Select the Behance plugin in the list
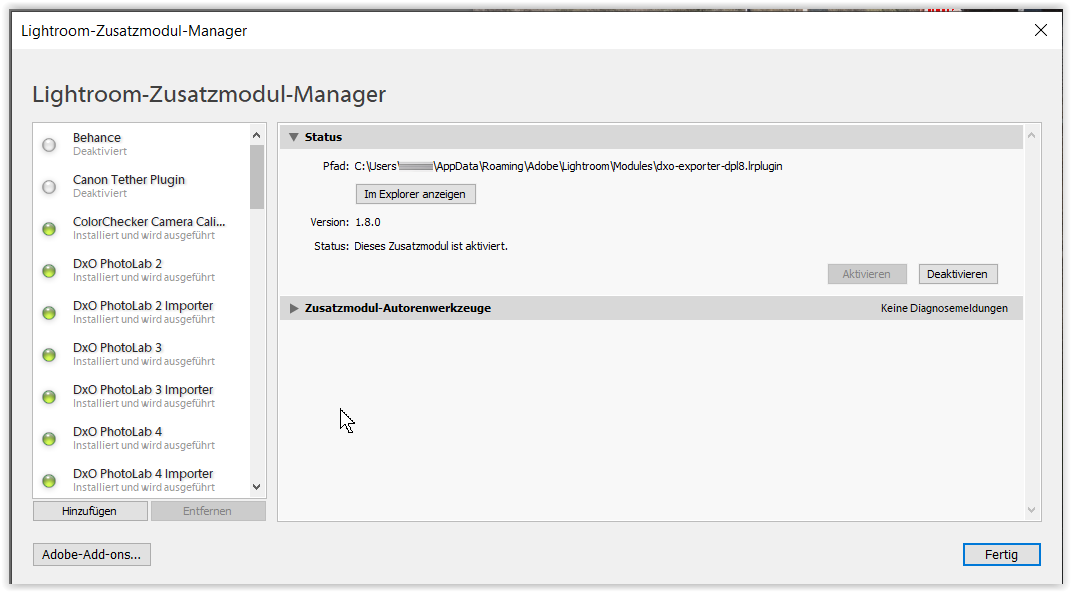Screen dimensions: 1071x592 tap(141, 144)
